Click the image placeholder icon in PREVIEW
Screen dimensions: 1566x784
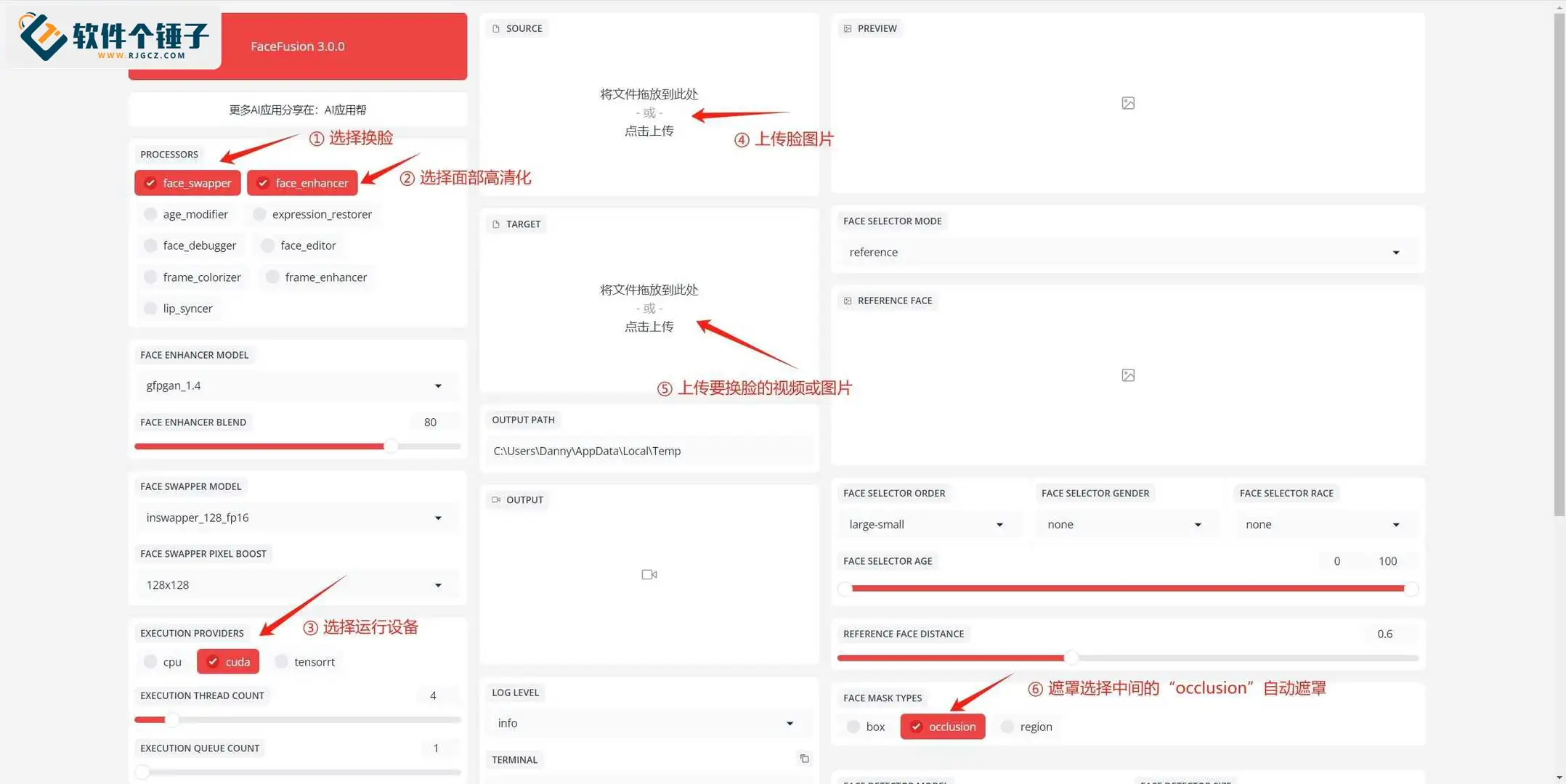point(1128,103)
